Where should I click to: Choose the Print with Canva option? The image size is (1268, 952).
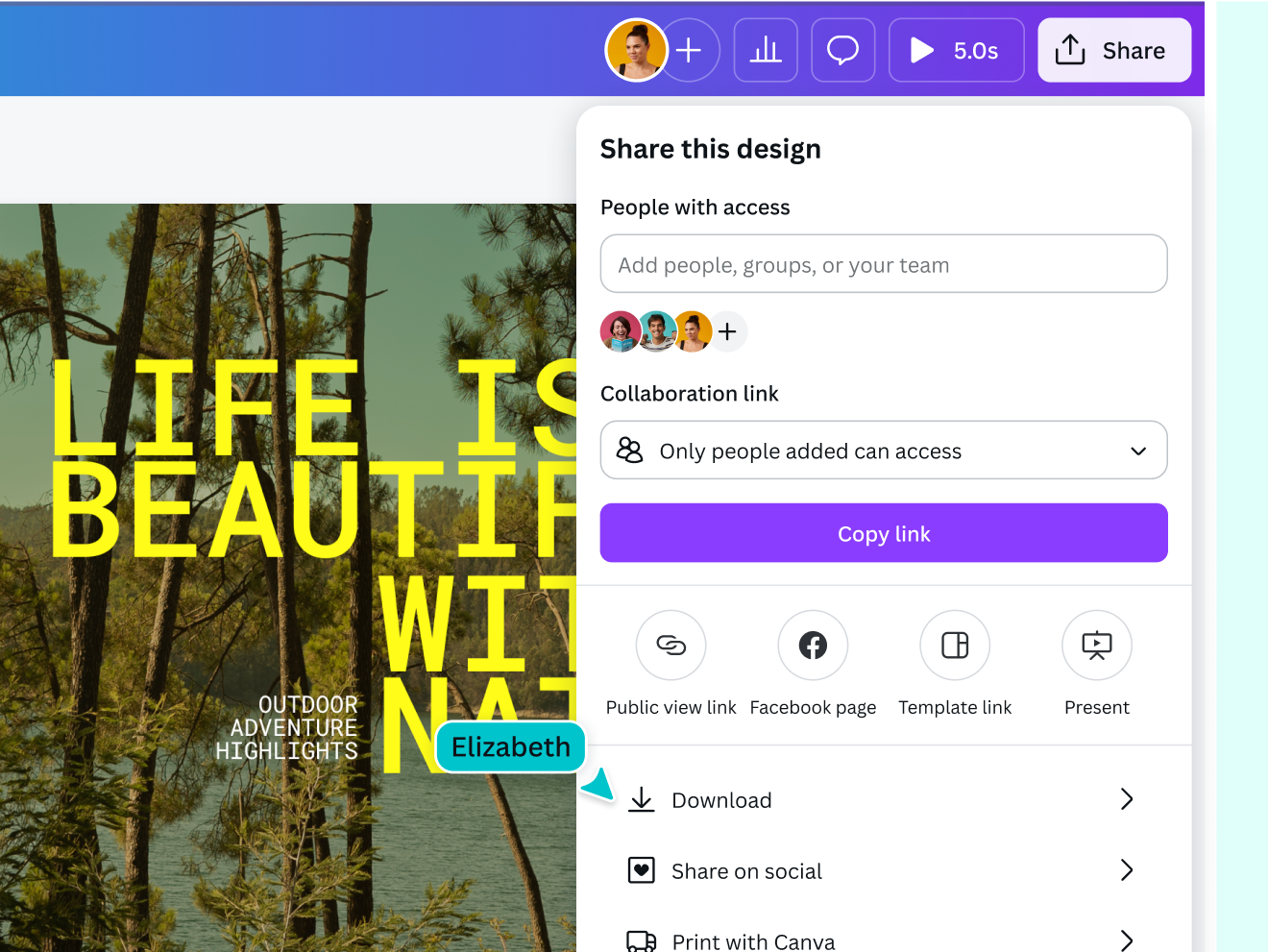(x=753, y=940)
